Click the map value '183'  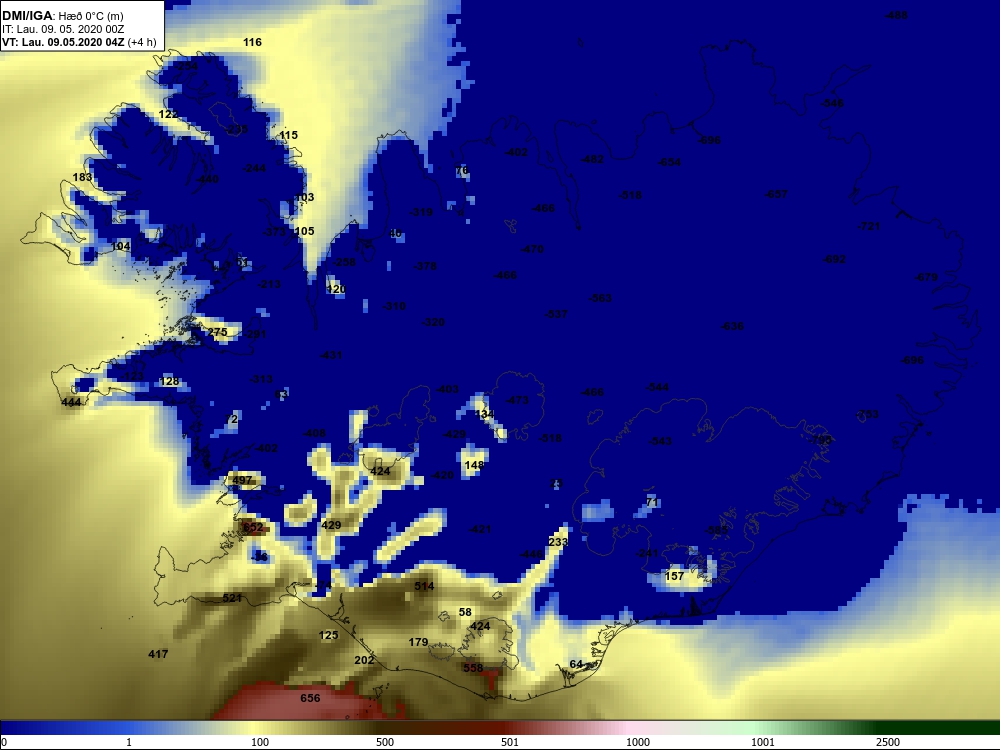(82, 177)
